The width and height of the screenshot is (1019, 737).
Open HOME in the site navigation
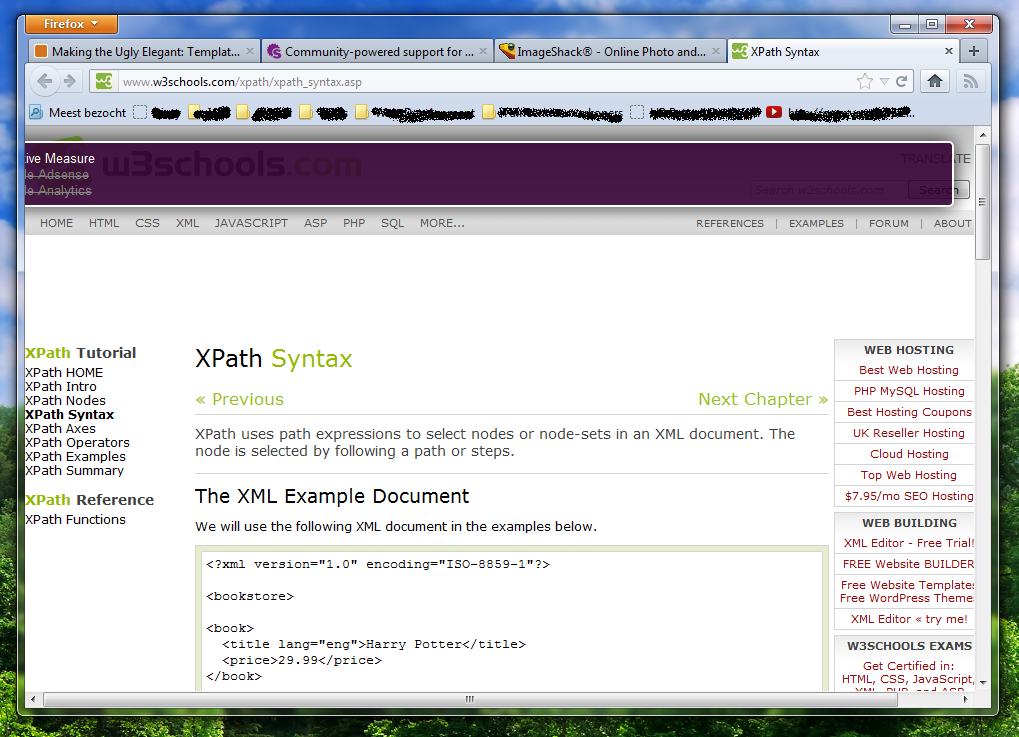pyautogui.click(x=57, y=223)
